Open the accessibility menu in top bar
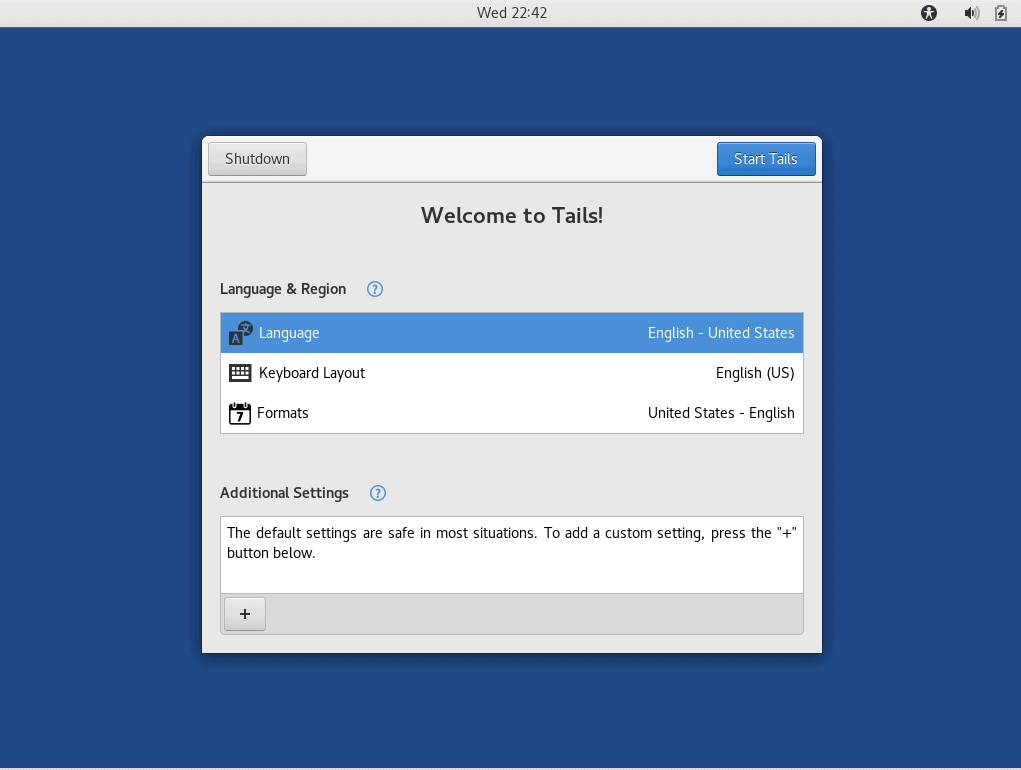 929,13
